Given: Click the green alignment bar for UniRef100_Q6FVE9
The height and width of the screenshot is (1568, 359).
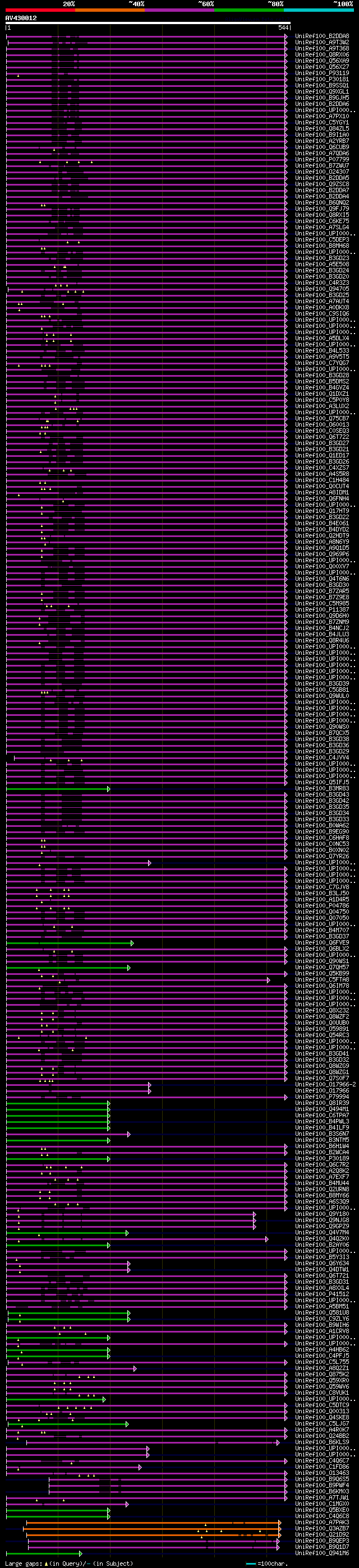Looking at the screenshot, I should click(70, 943).
